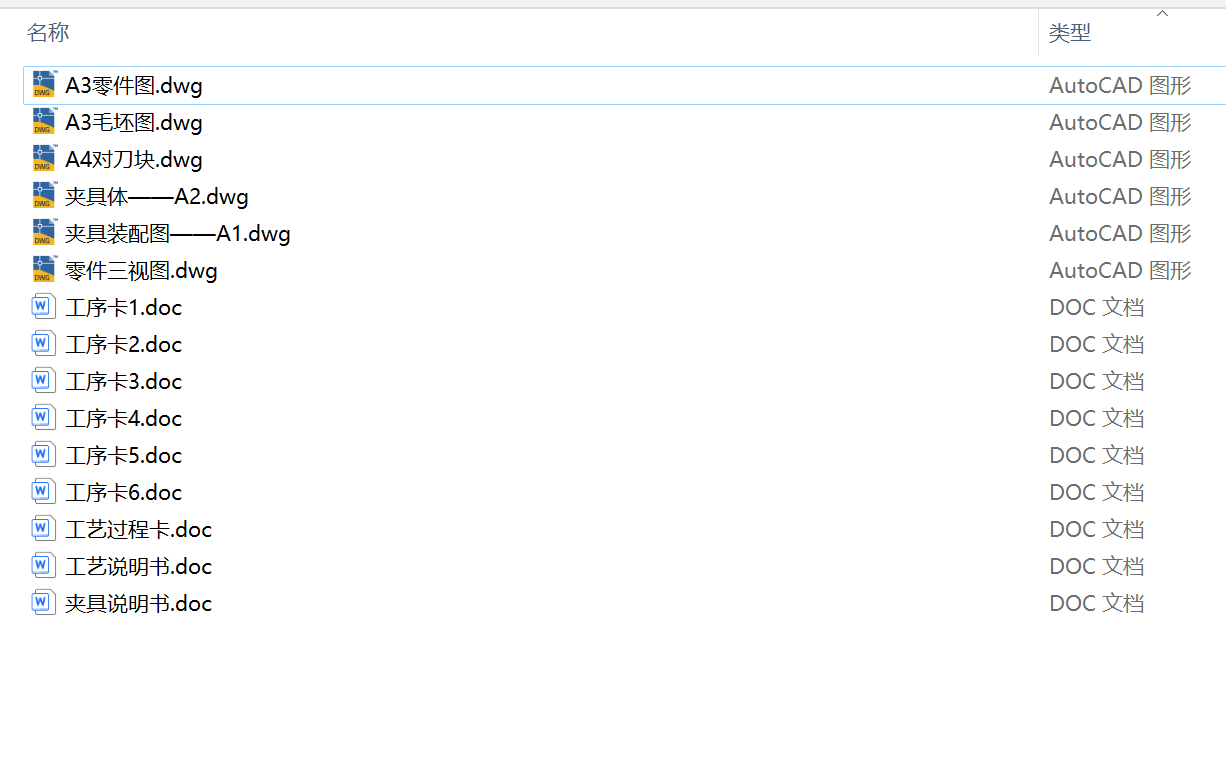Select the DWG icon next to 夹具体——A2.dwg
Image resolution: width=1226 pixels, height=784 pixels.
(44, 196)
